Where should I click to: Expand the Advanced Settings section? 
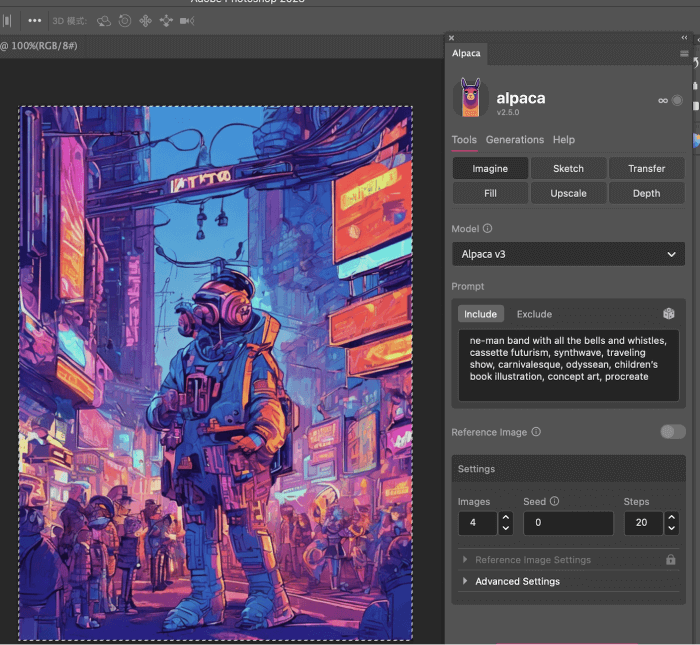(517, 581)
